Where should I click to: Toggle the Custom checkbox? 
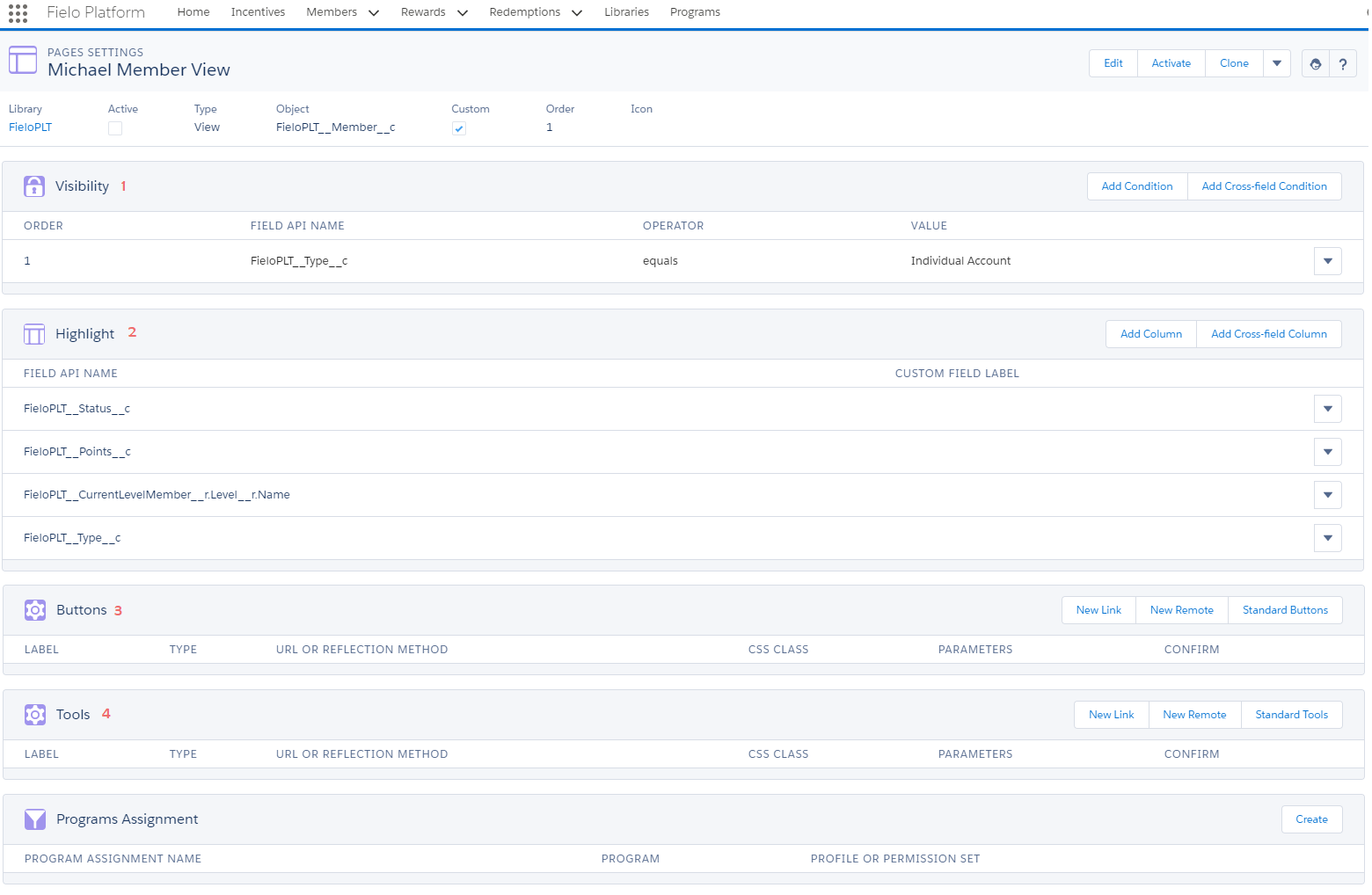pos(459,128)
